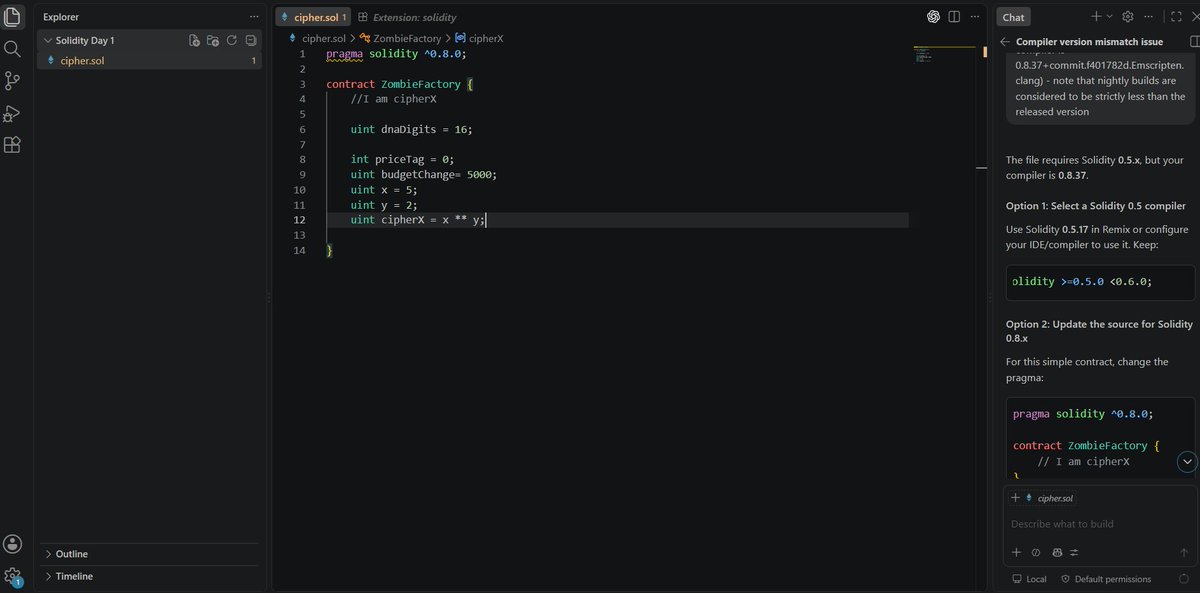Collapse all folders in Explorer
1200x593 pixels.
[x=251, y=41]
